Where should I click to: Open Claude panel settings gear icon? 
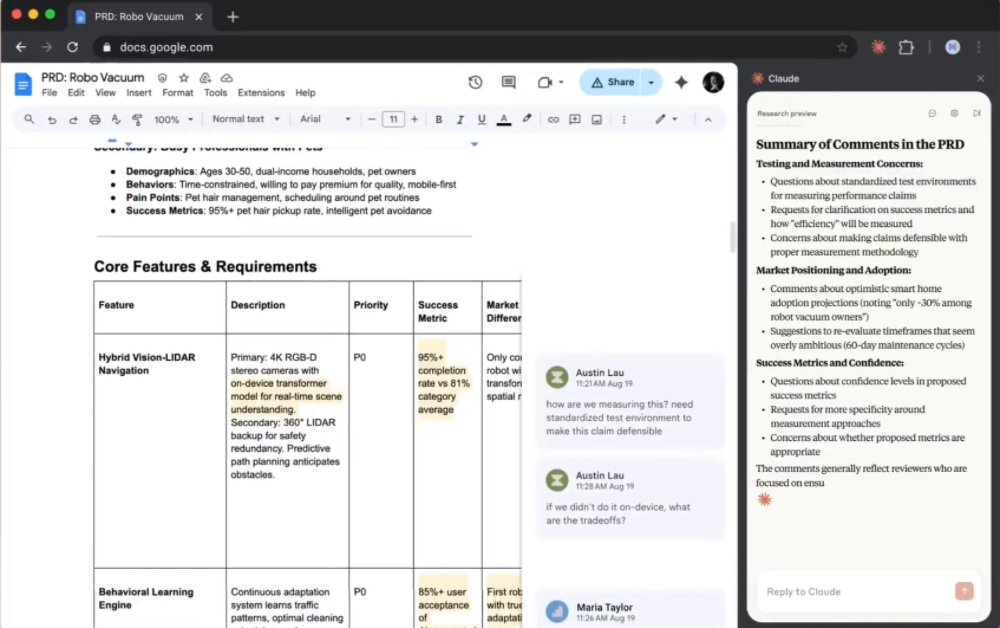pos(954,113)
